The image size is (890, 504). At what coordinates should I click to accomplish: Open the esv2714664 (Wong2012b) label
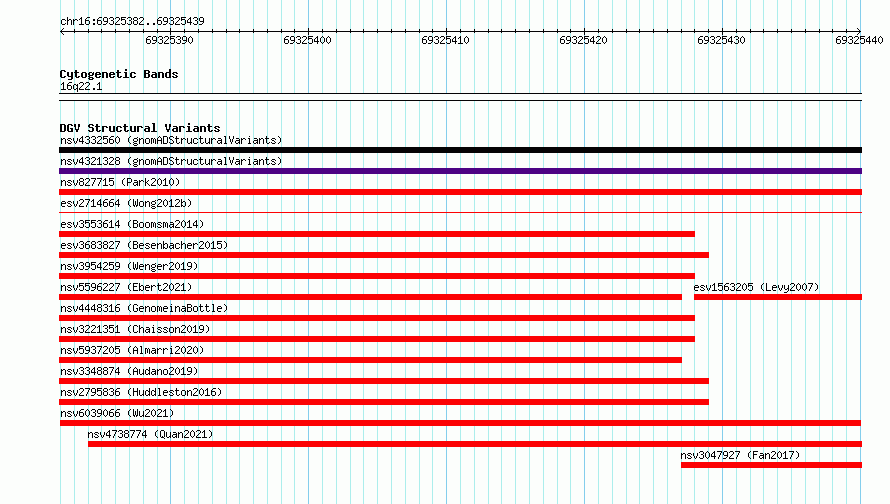(126, 203)
